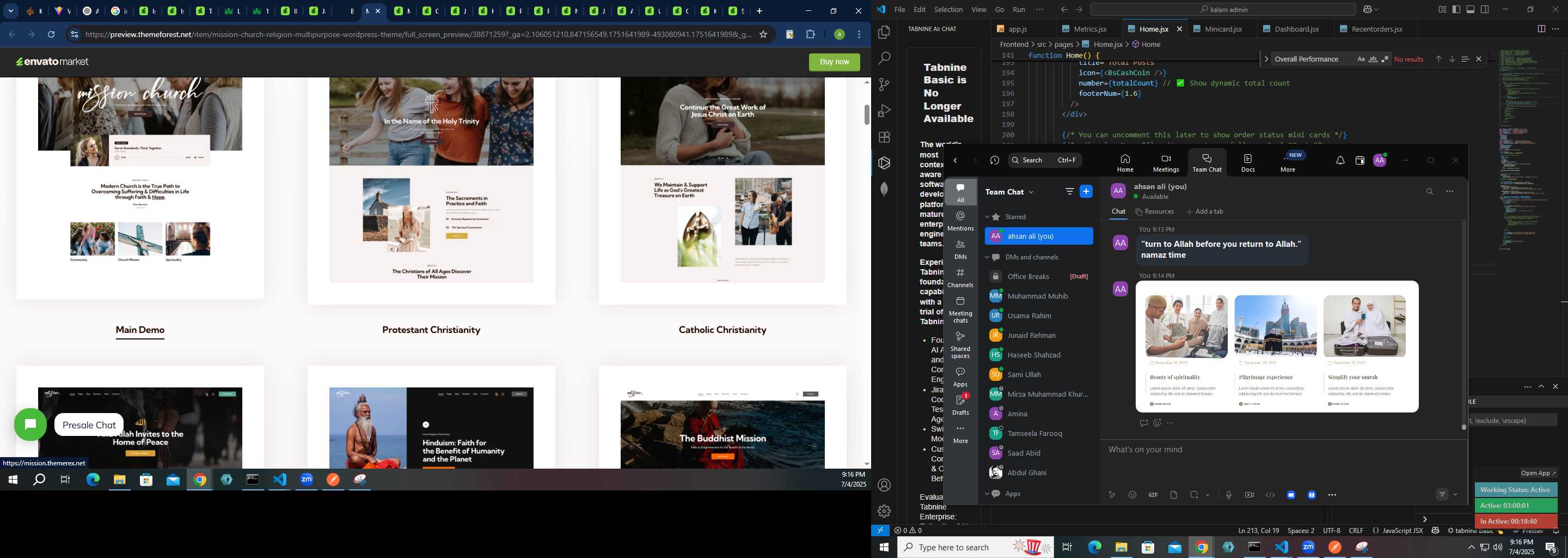
Task: Toggle VS Code primary side bar
Action: point(1456,10)
